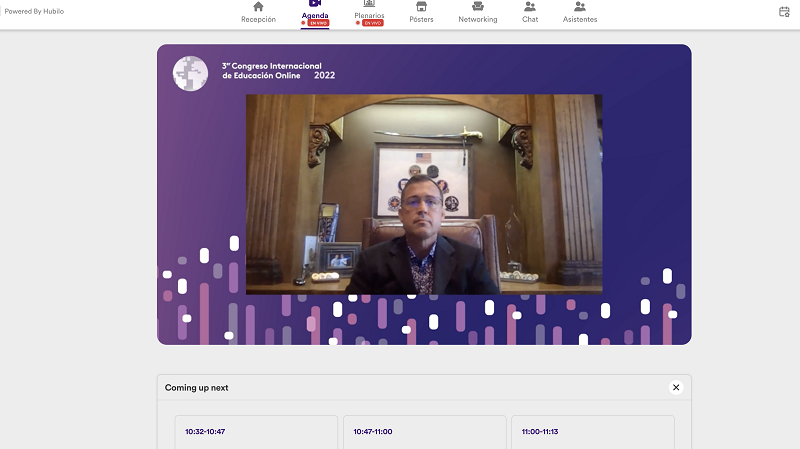This screenshot has width=800, height=449.
Task: Select the Agenda camera icon
Action: (315, 3)
